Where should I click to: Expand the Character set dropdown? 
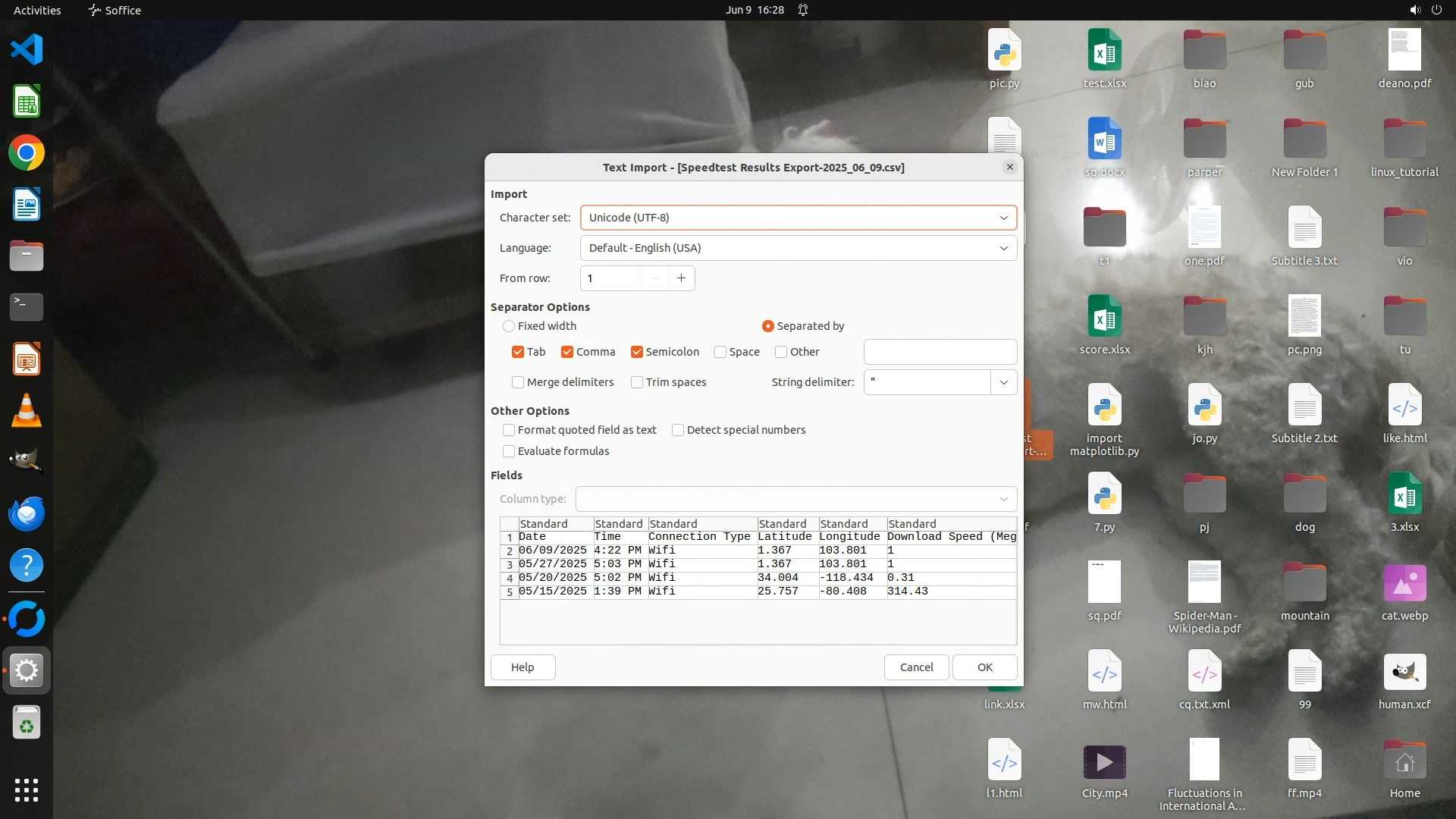click(x=1003, y=218)
